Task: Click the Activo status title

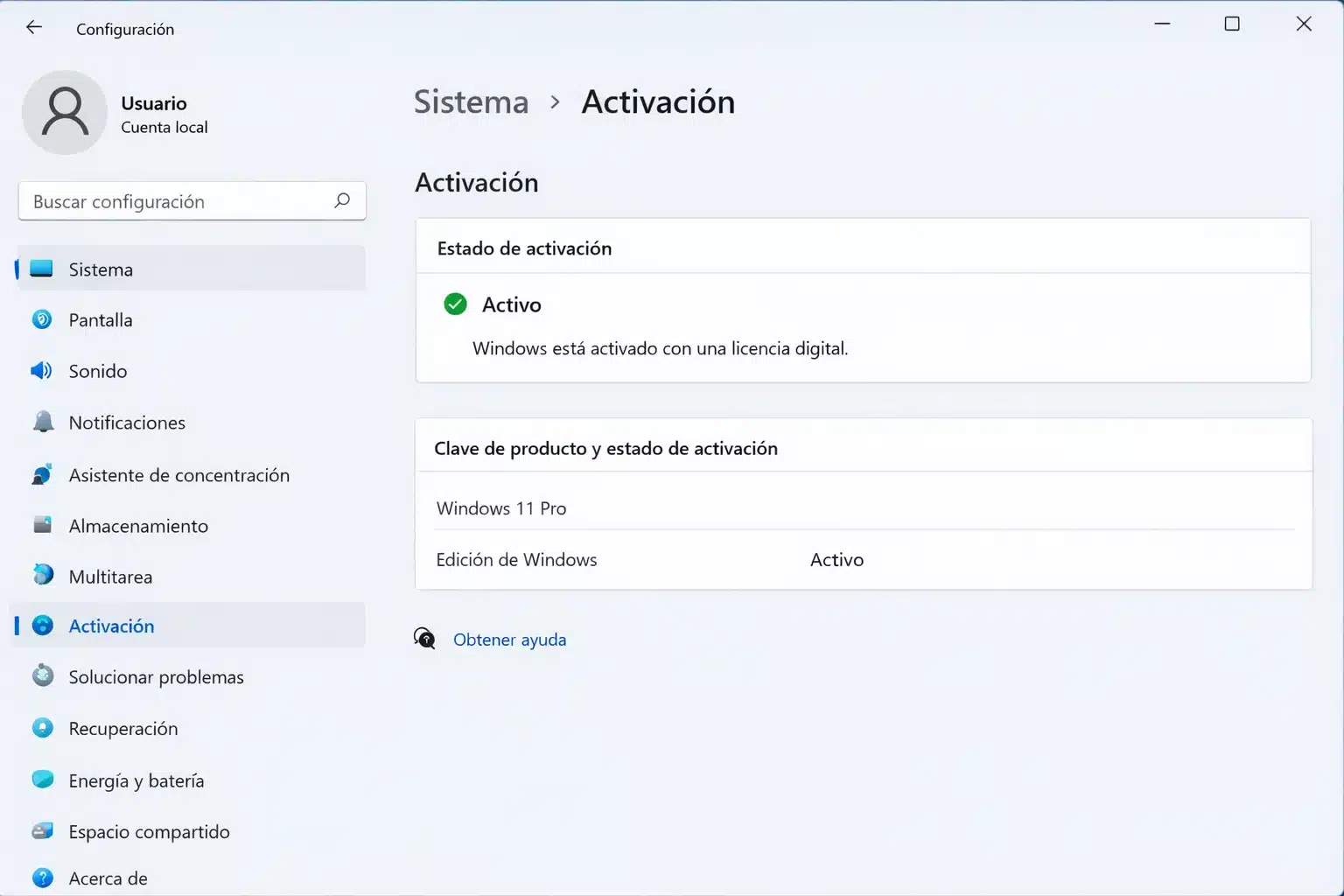Action: [512, 304]
